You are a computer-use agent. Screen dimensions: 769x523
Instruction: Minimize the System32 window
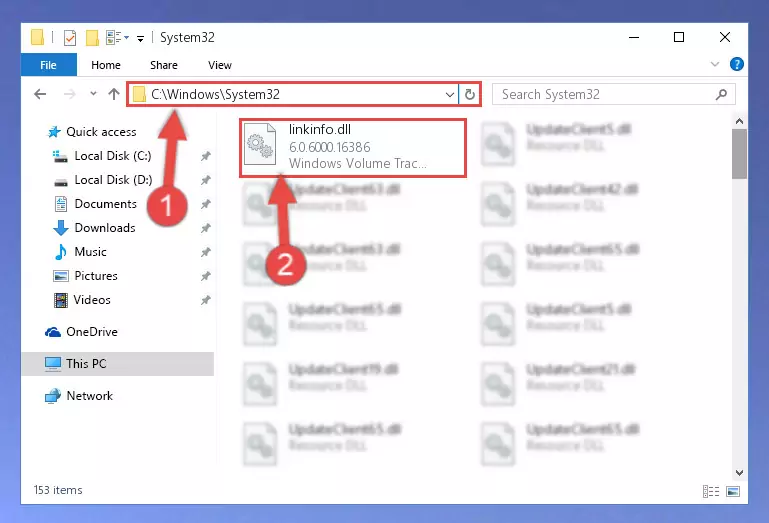click(634, 37)
